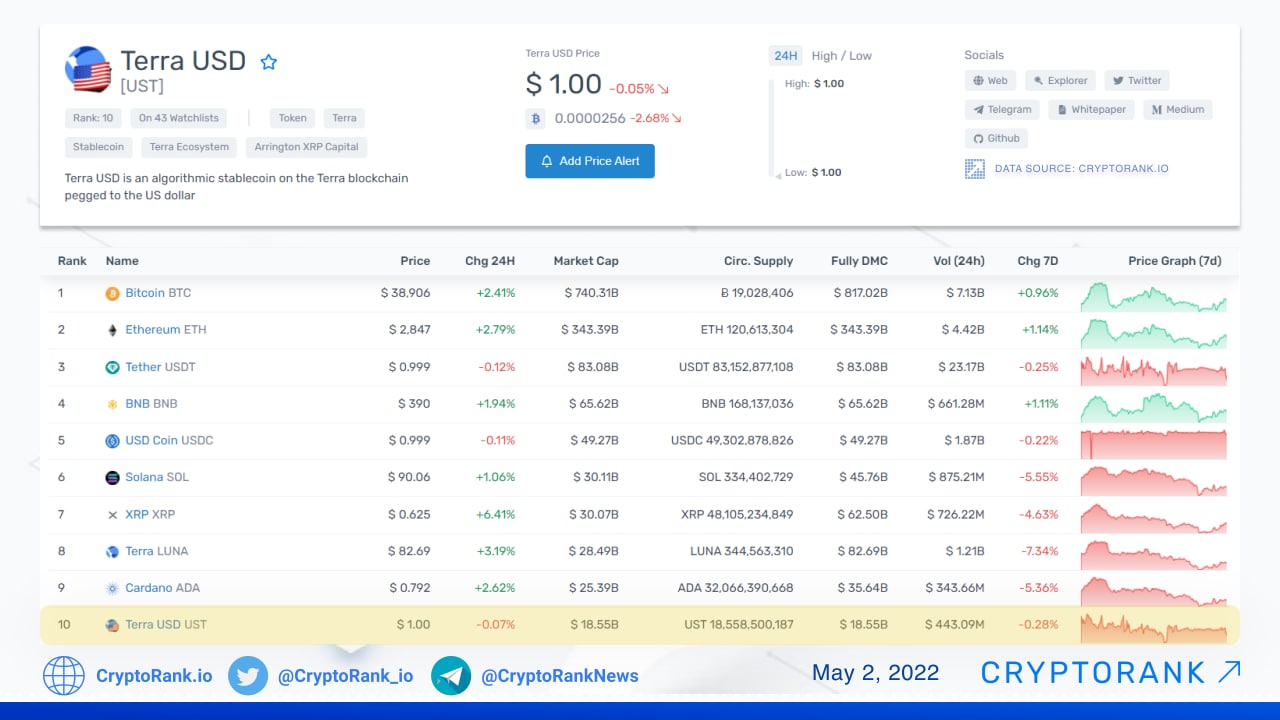
Task: Select the 24H High/Low period tab
Action: pos(785,56)
